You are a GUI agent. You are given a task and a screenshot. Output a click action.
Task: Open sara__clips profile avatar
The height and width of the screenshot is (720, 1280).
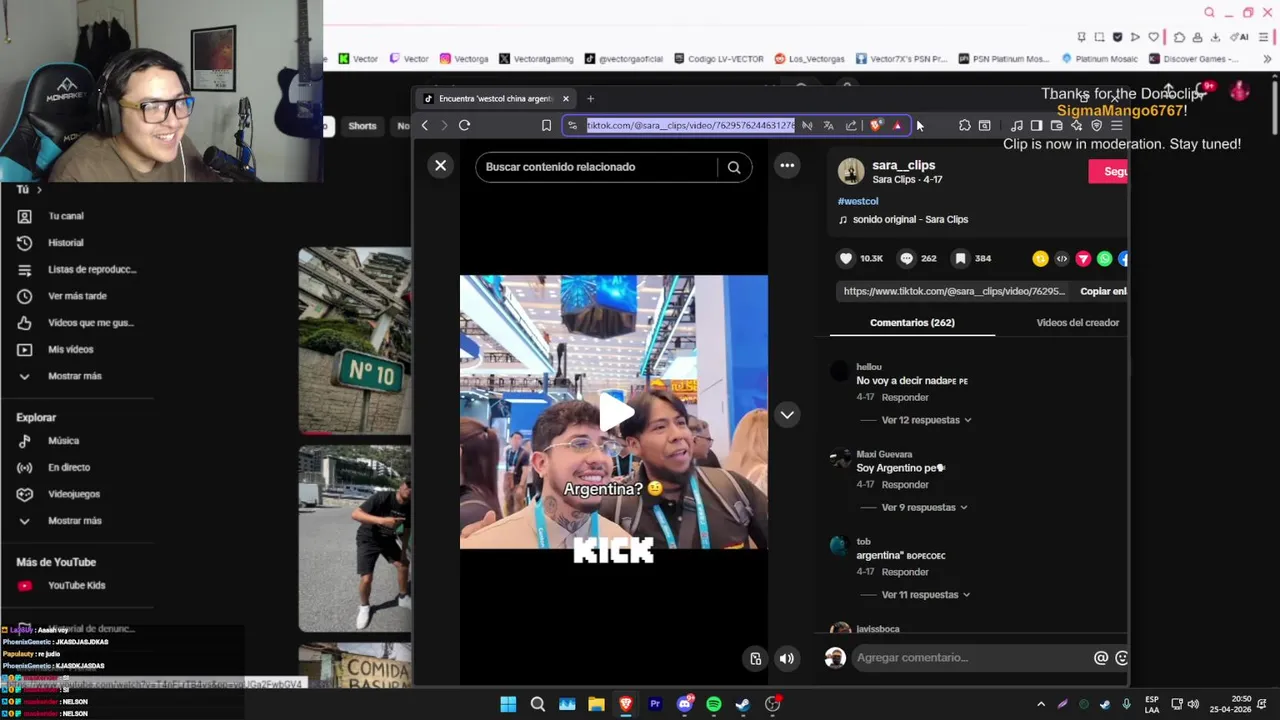point(851,171)
